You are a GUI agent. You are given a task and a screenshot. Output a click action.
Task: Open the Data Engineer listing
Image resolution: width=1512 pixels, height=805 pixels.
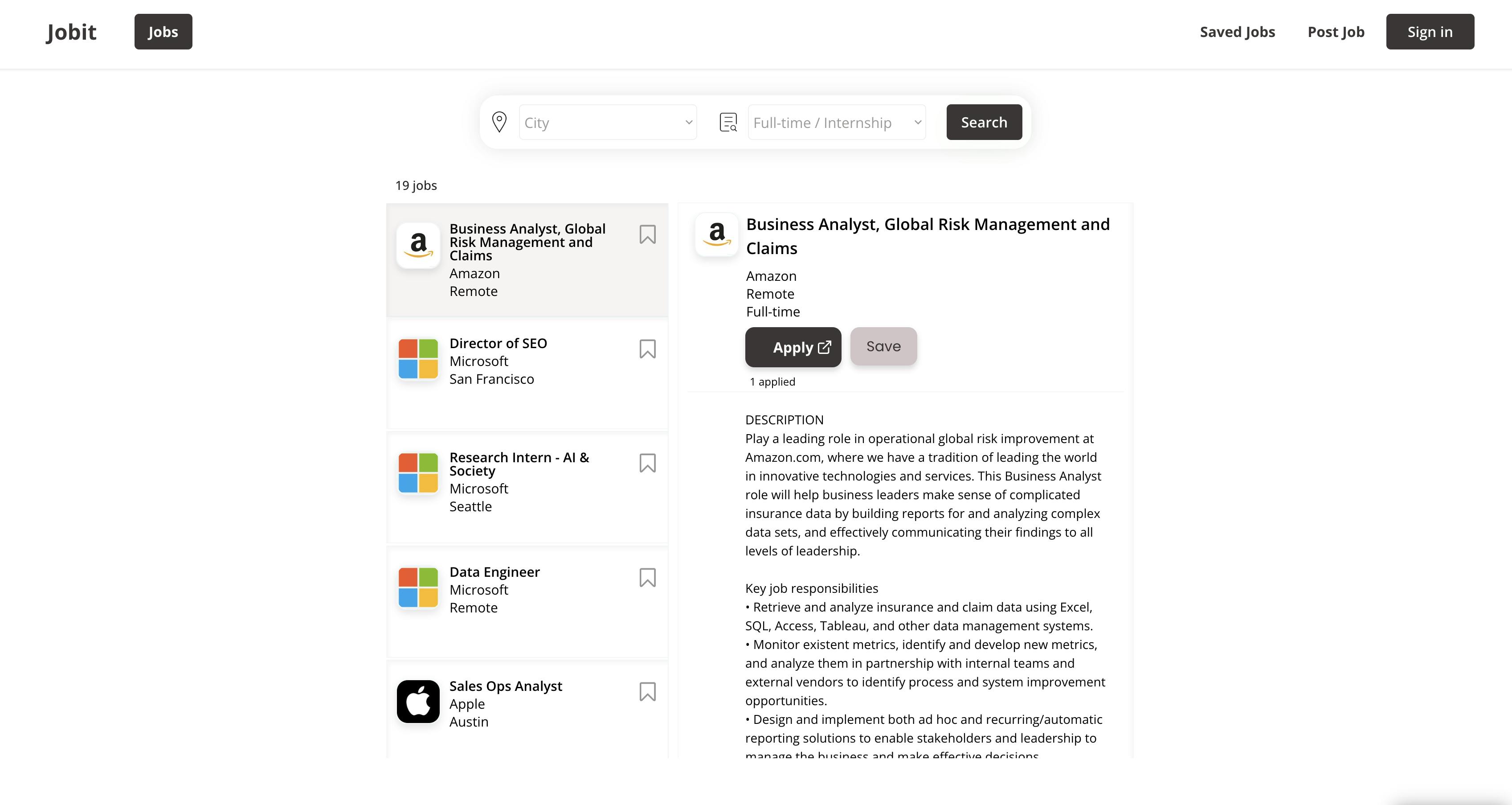tap(527, 603)
